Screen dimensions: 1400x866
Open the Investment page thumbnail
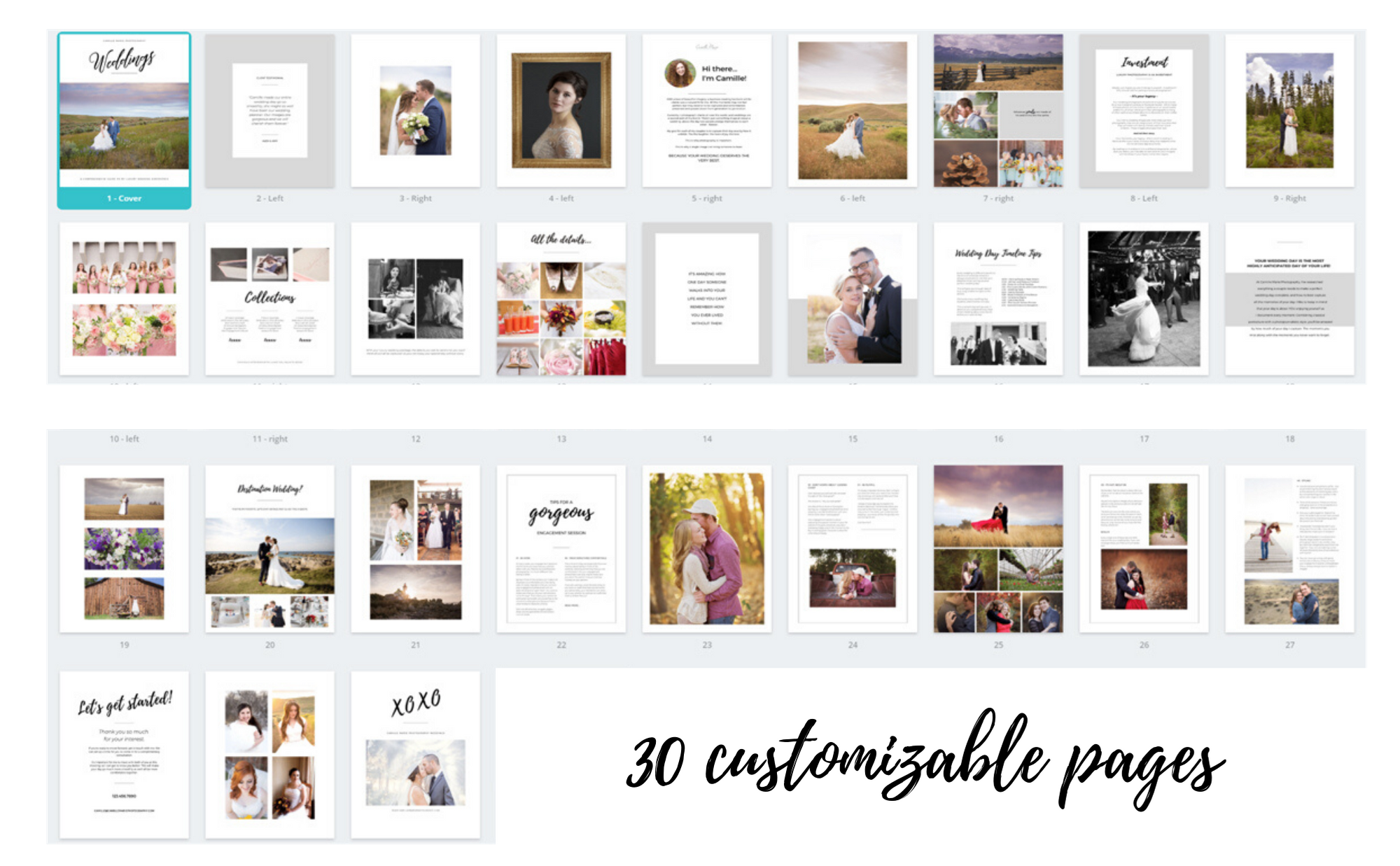[1143, 111]
